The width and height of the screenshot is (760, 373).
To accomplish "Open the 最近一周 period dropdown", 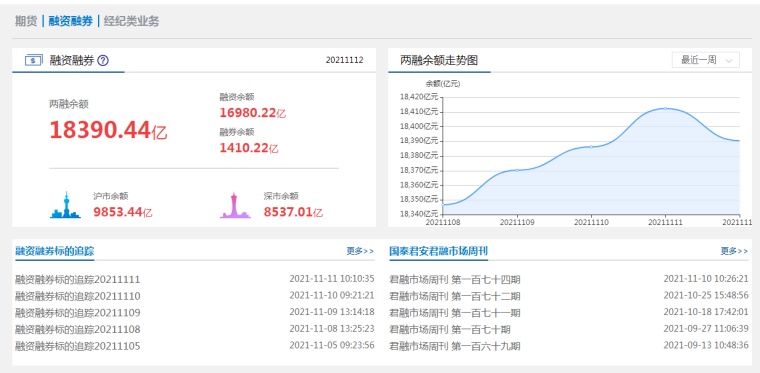I will point(706,60).
